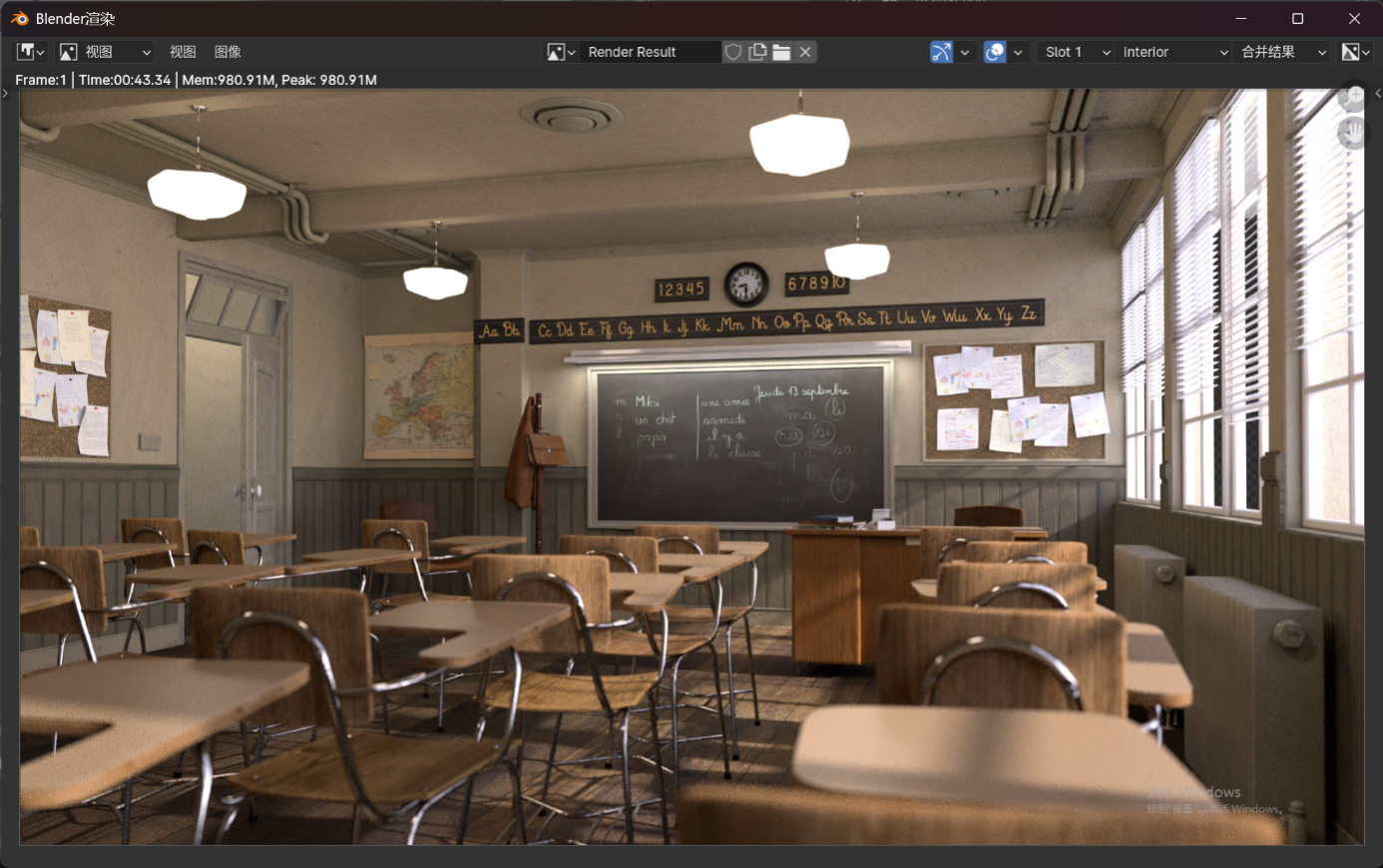Open the display channels icon dropdown

click(x=1356, y=52)
